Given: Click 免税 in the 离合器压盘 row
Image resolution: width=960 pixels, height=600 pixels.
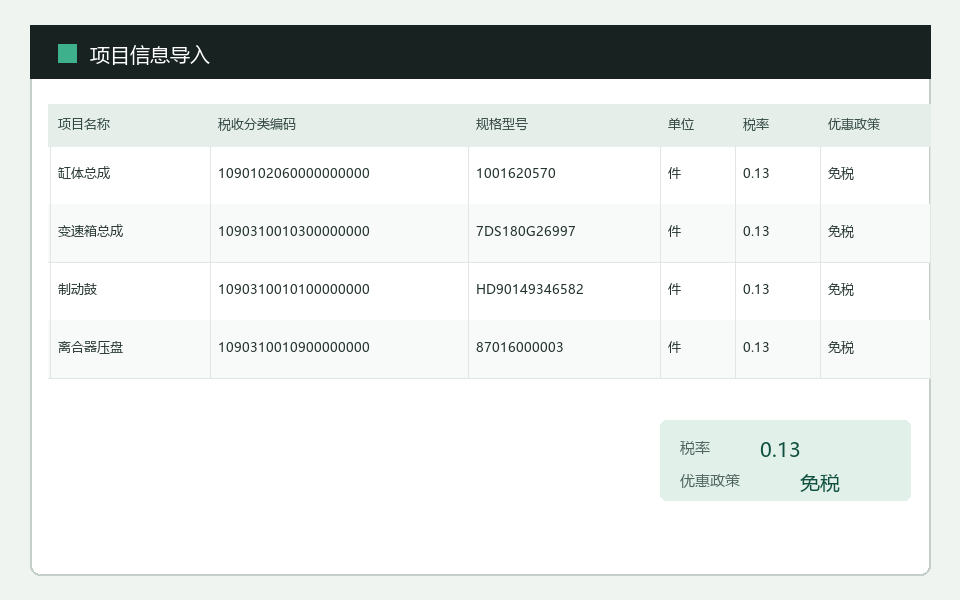Looking at the screenshot, I should click(x=841, y=347).
